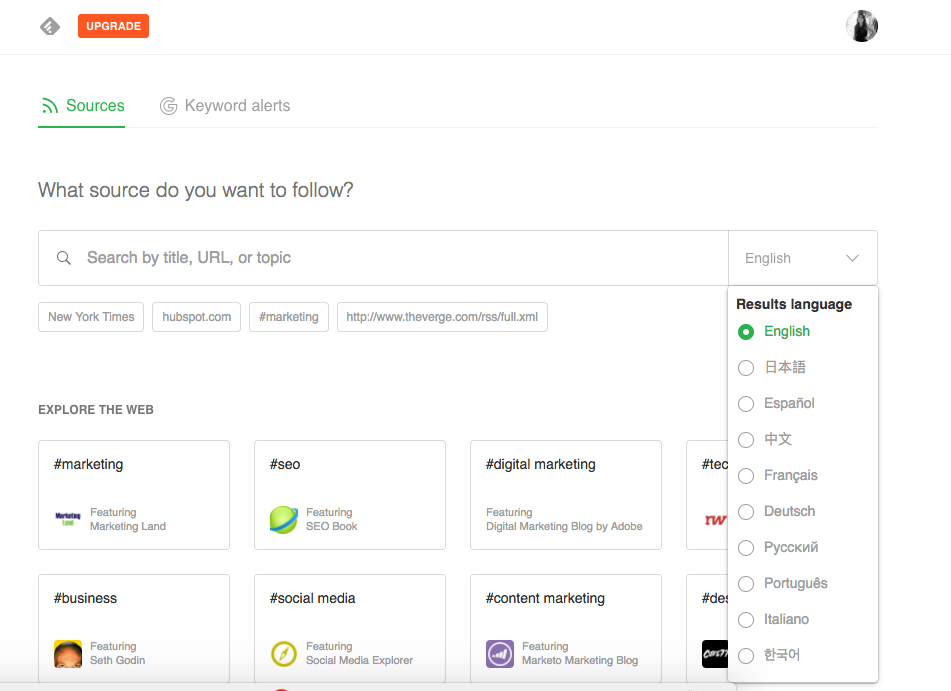Viewport: 951px width, 691px height.
Task: Switch to the Sources tab
Action: pyautogui.click(x=82, y=106)
